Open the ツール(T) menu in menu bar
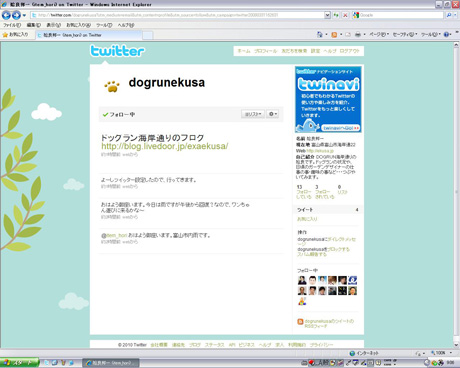Screen dimensions: 460x368 104,25
